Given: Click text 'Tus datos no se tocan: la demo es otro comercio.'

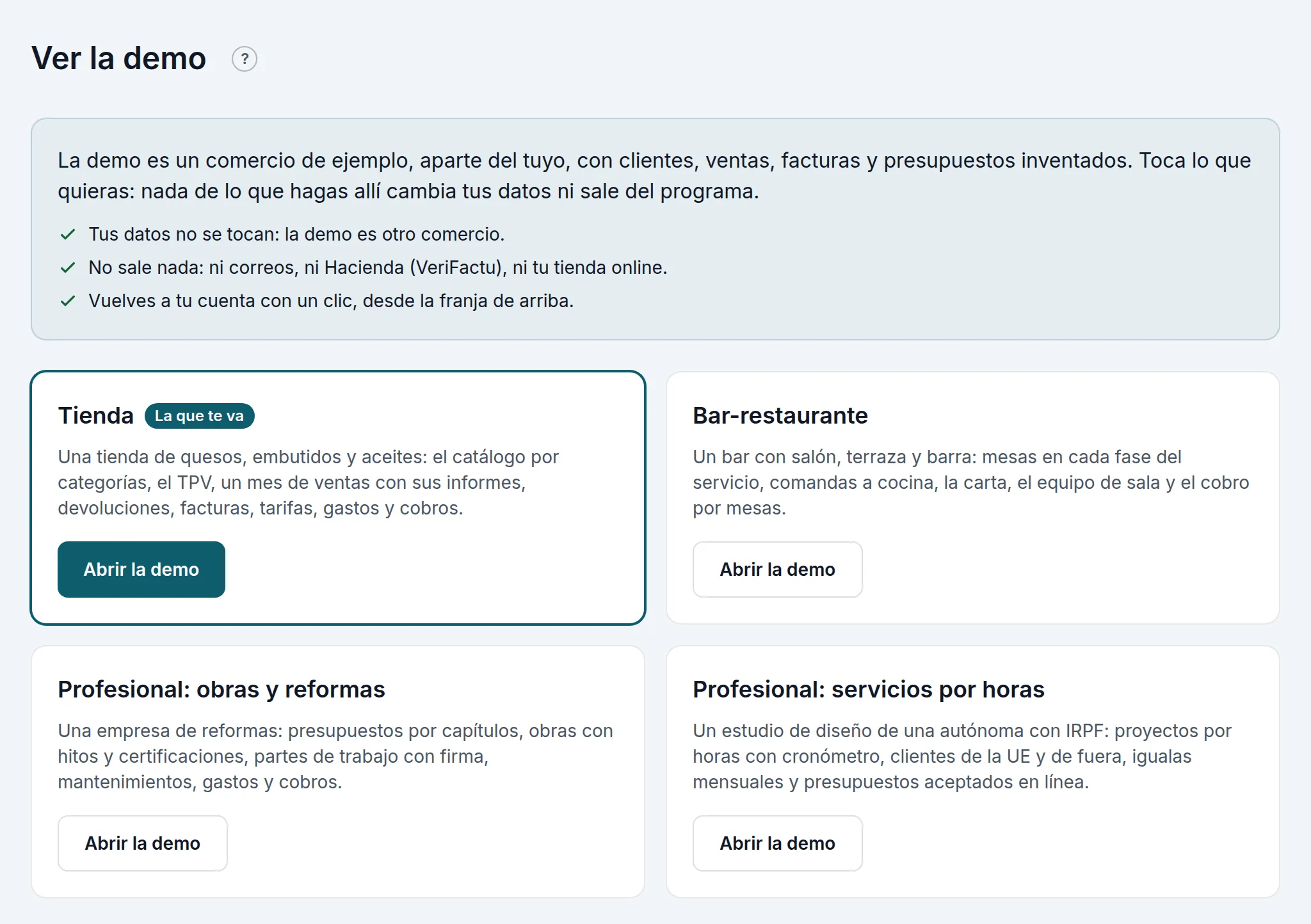Looking at the screenshot, I should 296,234.
